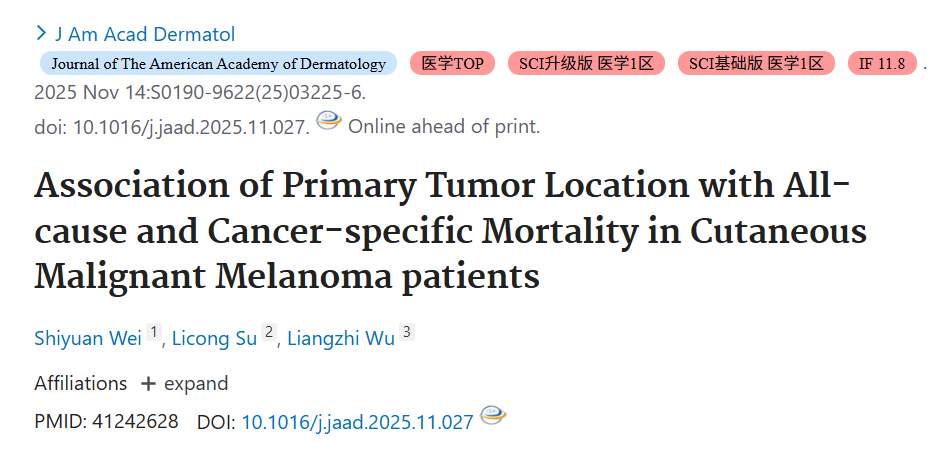Viewport: 942px width, 455px height.
Task: Click the IF 11.8 impact factor badge
Action: [882, 64]
